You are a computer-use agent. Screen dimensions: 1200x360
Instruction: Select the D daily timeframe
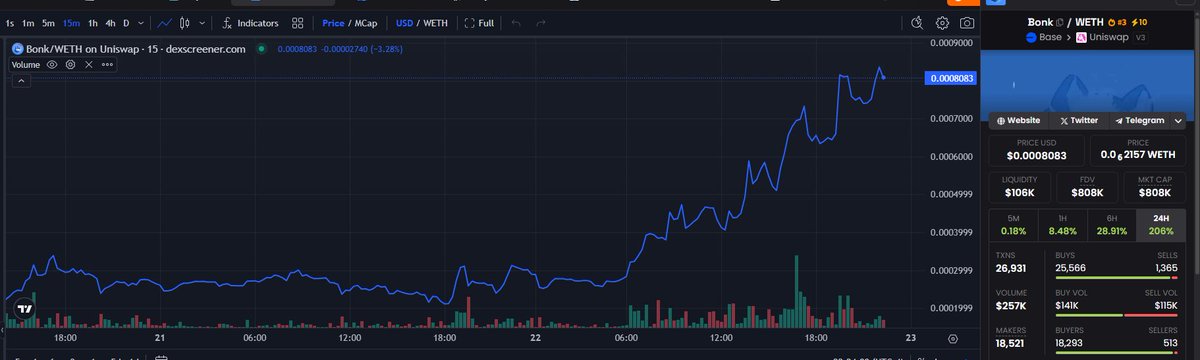click(x=126, y=22)
